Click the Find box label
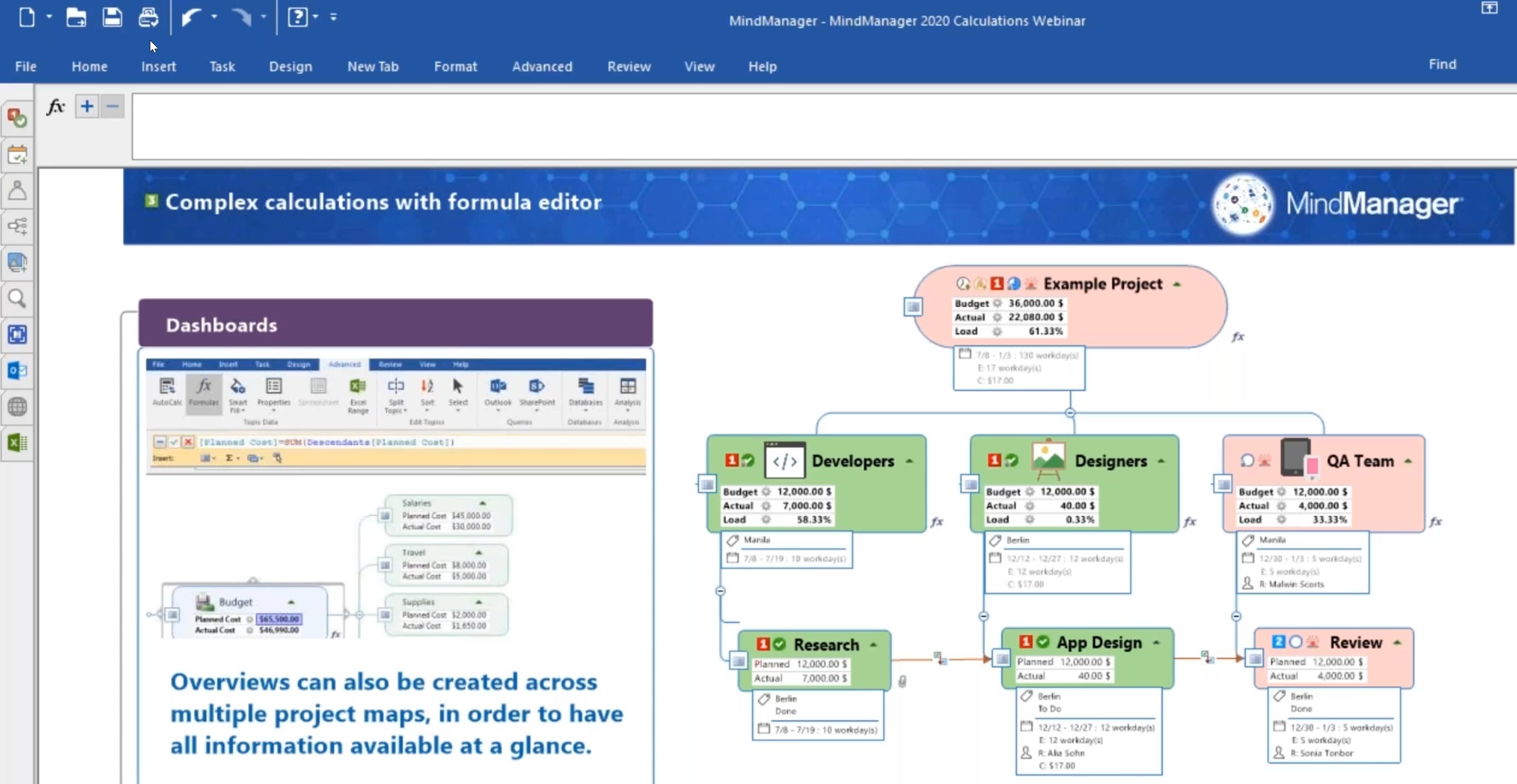Screen dimensions: 1517x784 pyautogui.click(x=1442, y=64)
